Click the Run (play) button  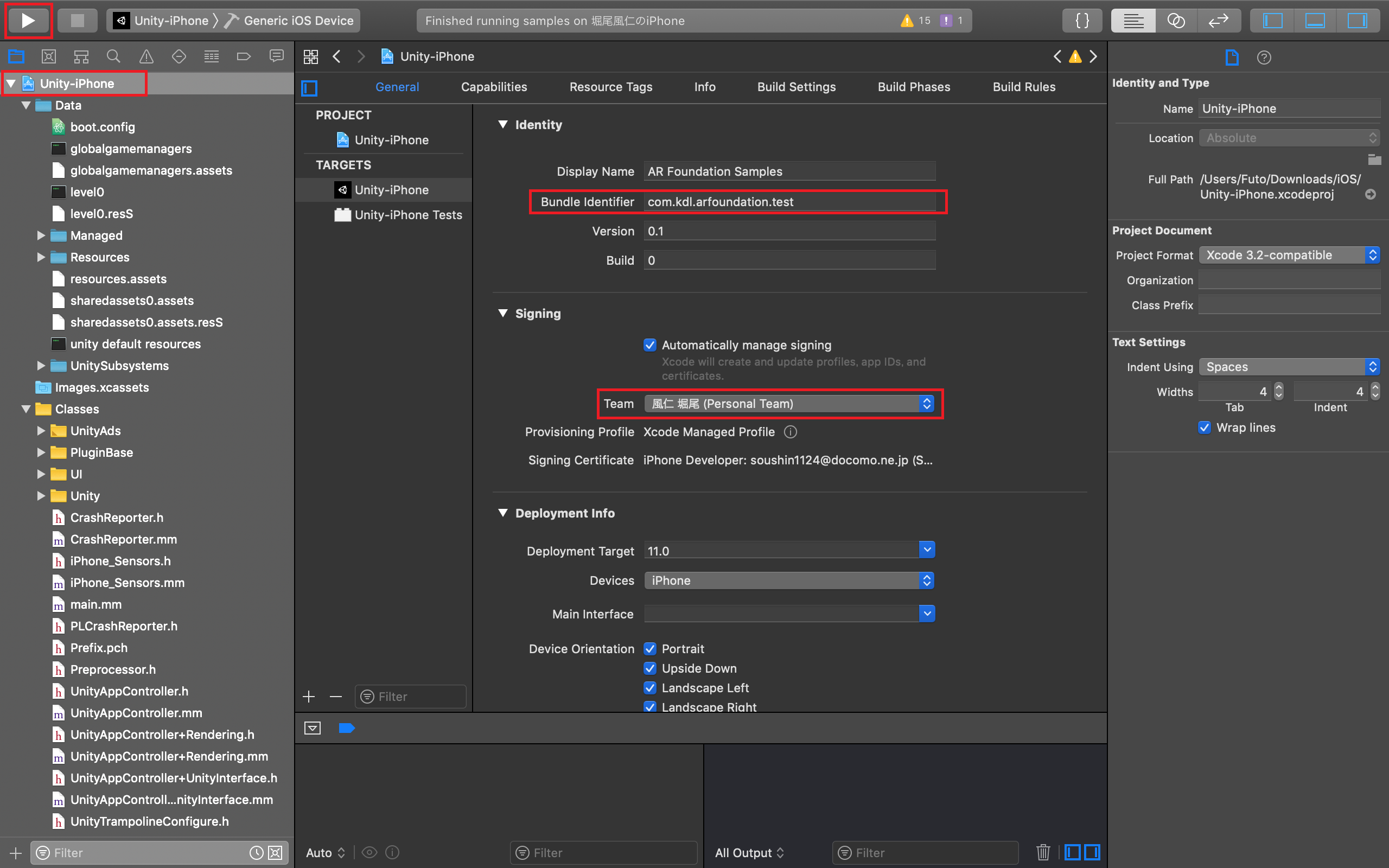28,21
